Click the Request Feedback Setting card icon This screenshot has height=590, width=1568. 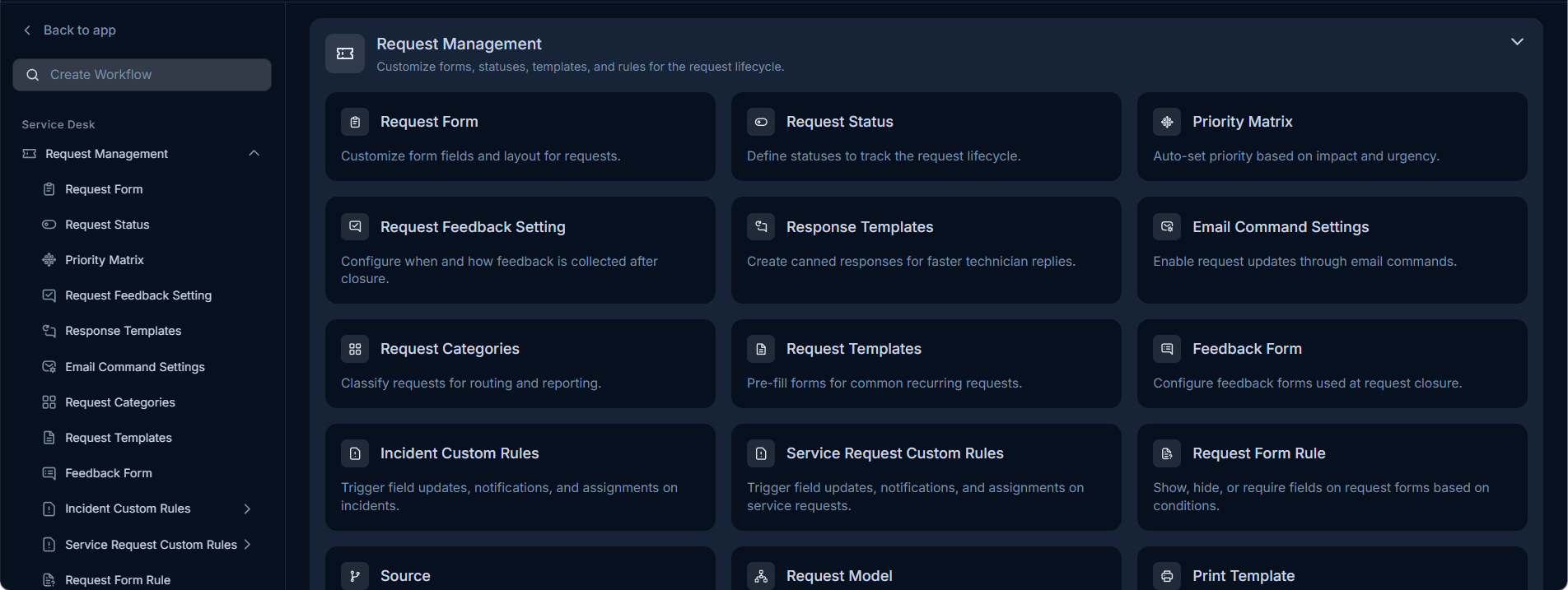pos(355,226)
